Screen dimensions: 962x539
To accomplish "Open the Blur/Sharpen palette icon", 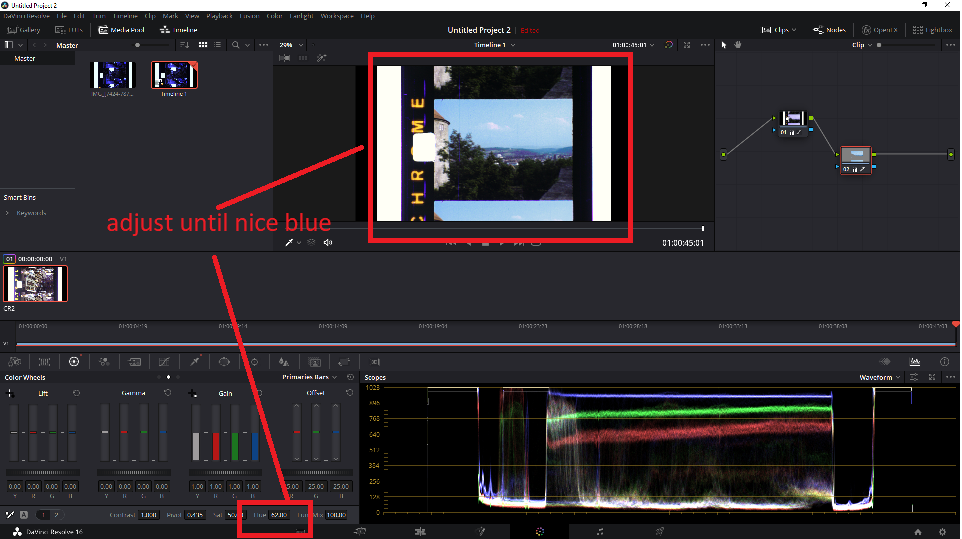I will (283, 362).
